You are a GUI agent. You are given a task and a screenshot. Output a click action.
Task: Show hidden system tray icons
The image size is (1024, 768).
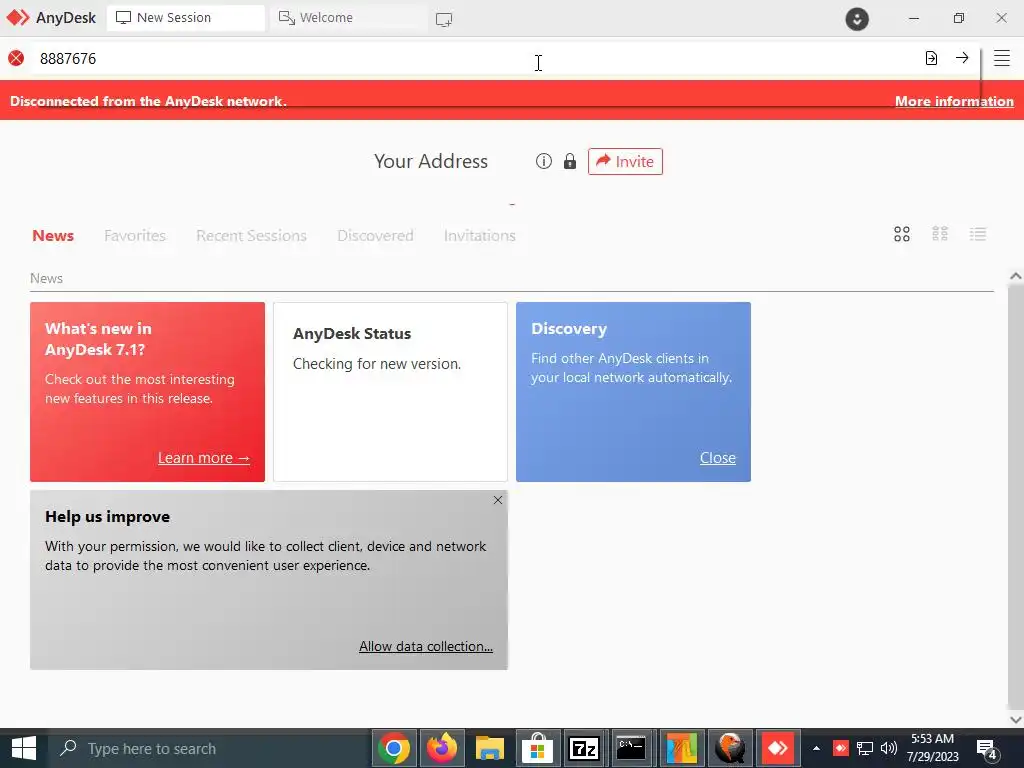816,748
